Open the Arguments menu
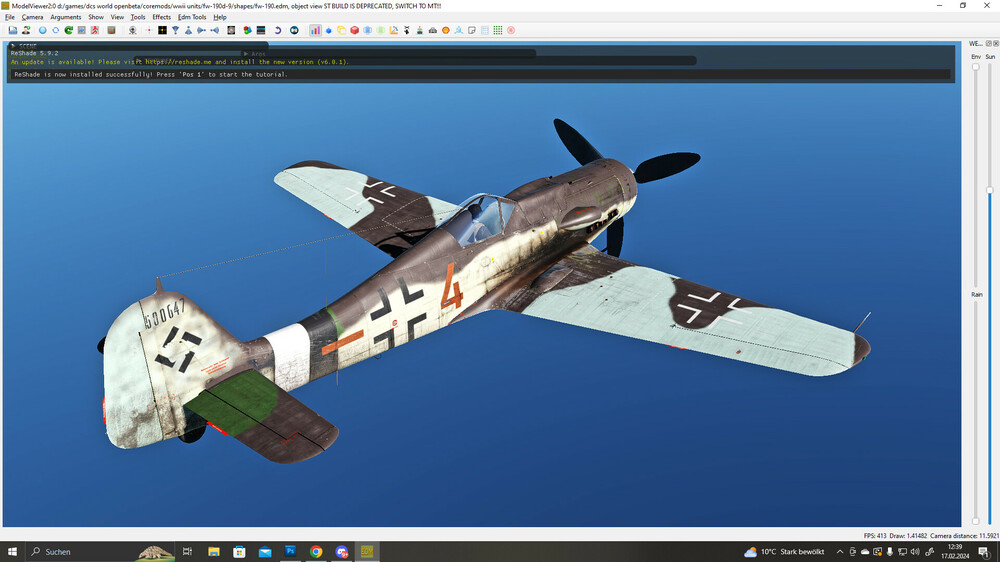 (x=66, y=17)
